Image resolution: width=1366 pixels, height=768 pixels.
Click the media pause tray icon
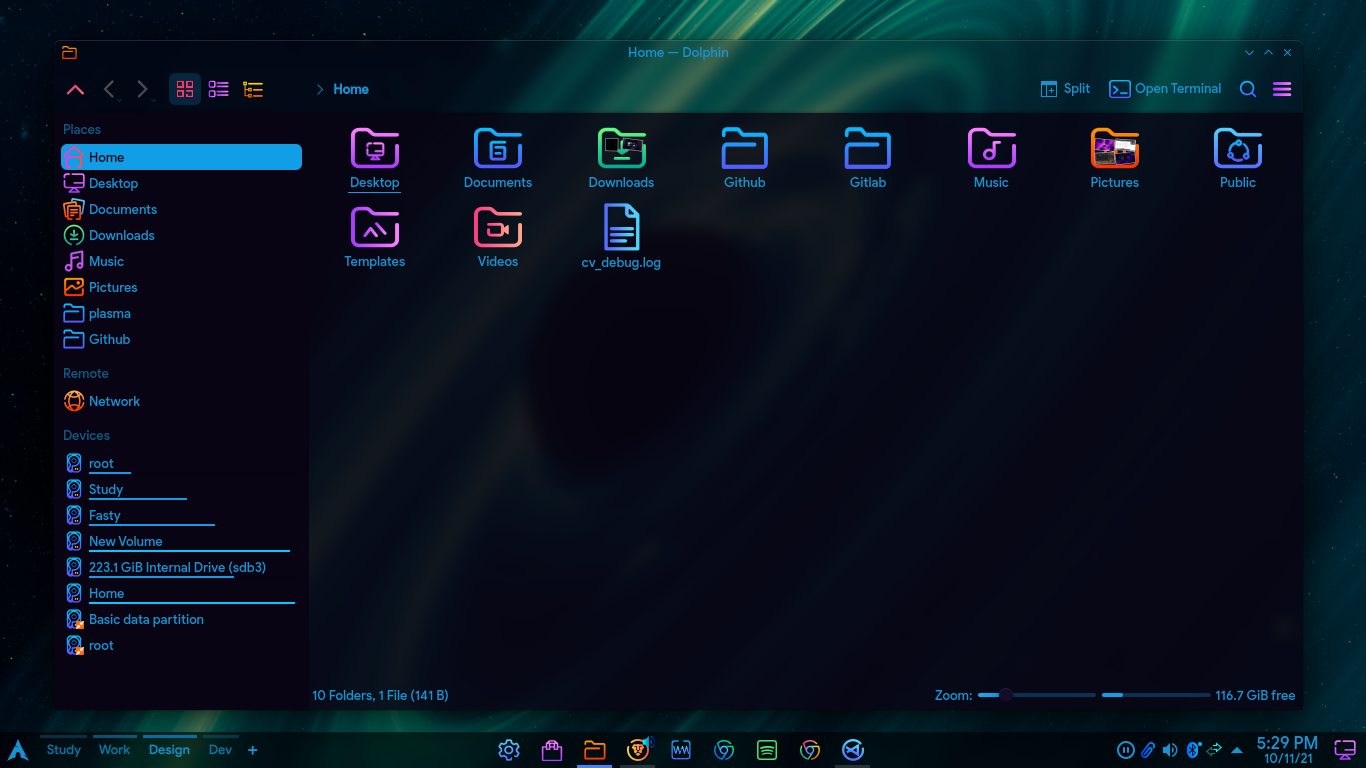[1126, 750]
